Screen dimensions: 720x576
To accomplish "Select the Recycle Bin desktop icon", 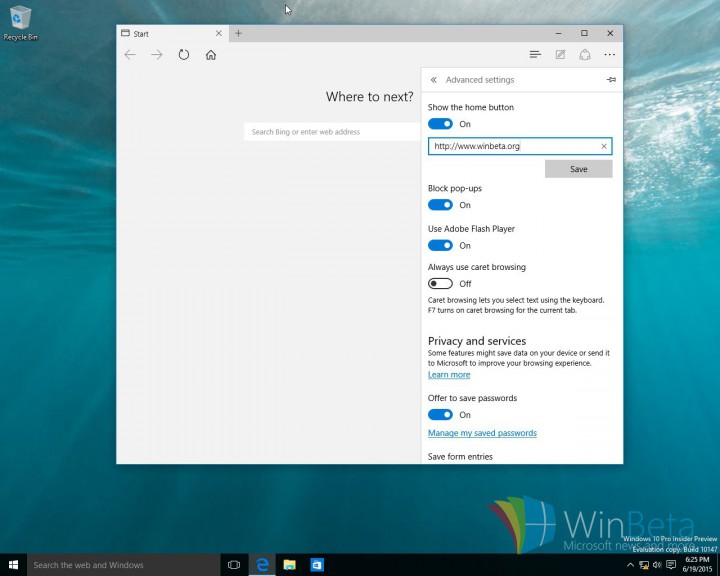I will pos(20,23).
